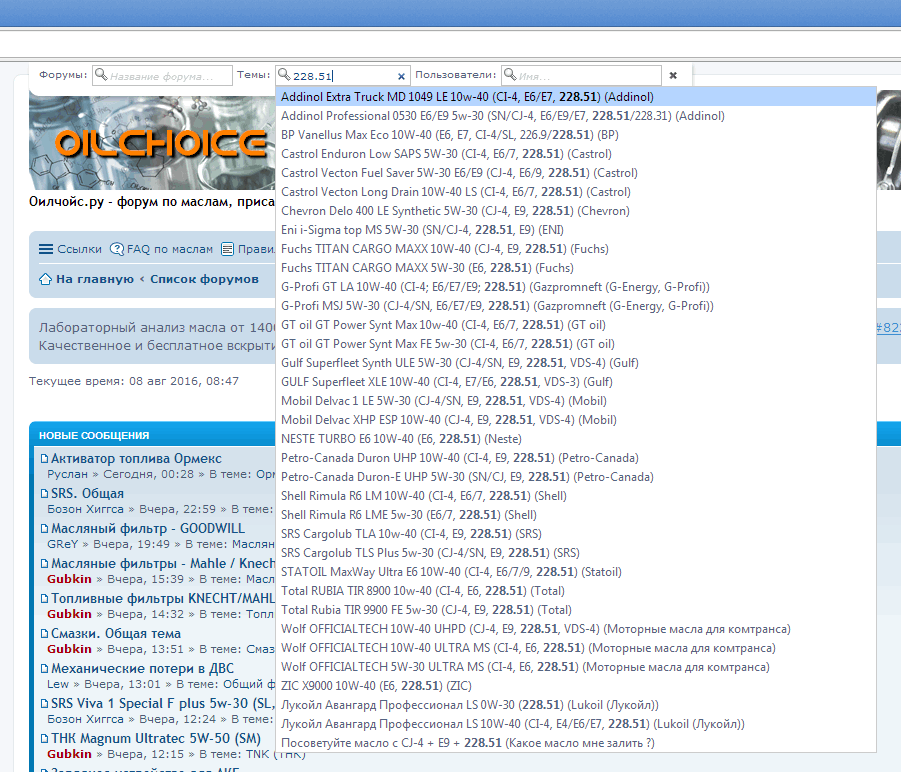Choose SRS Cargolub TLS Plus 5w-30
The image size is (901, 772).
(x=576, y=551)
